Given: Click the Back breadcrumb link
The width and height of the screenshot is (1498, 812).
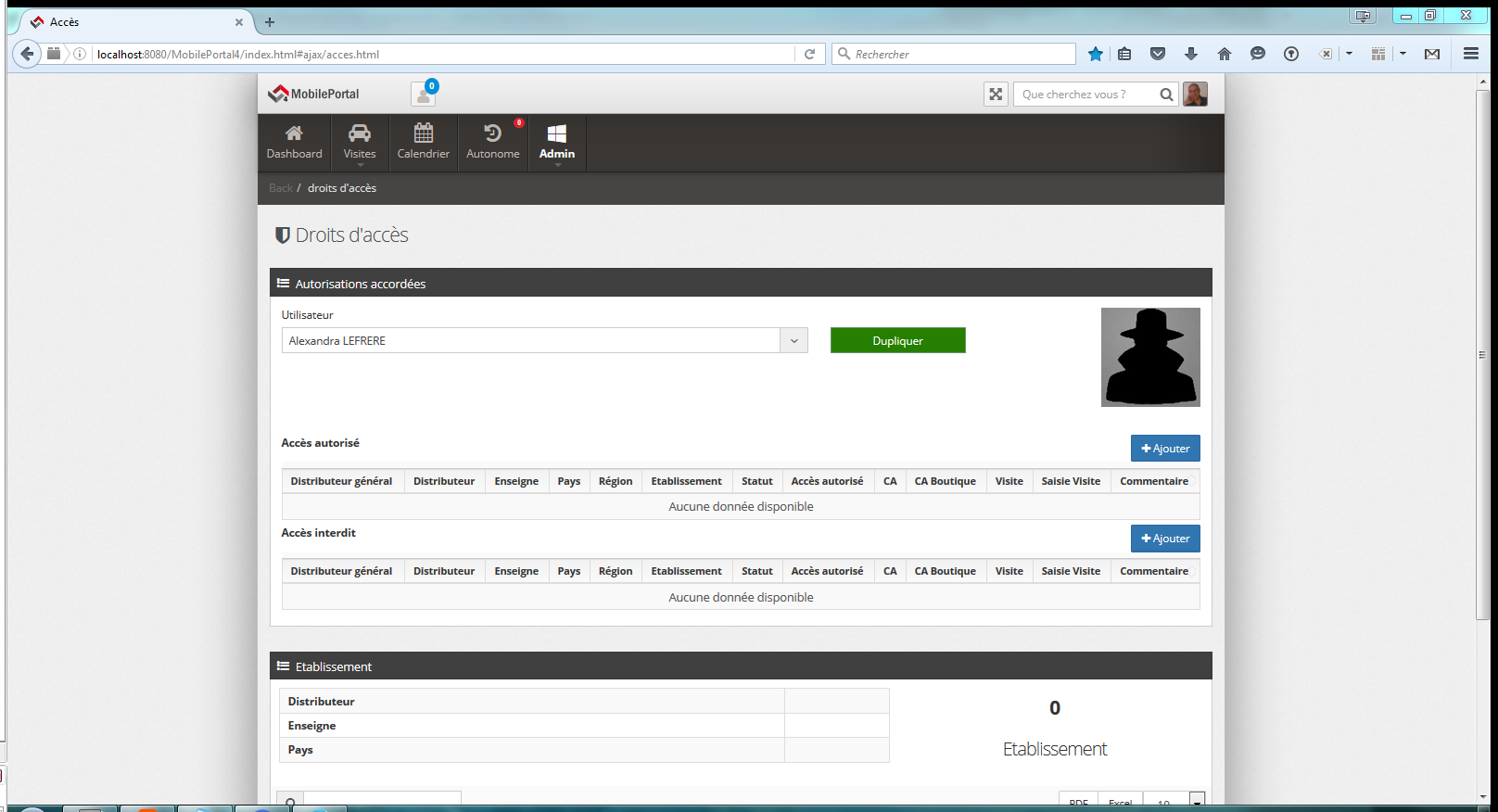Looking at the screenshot, I should click(x=280, y=188).
